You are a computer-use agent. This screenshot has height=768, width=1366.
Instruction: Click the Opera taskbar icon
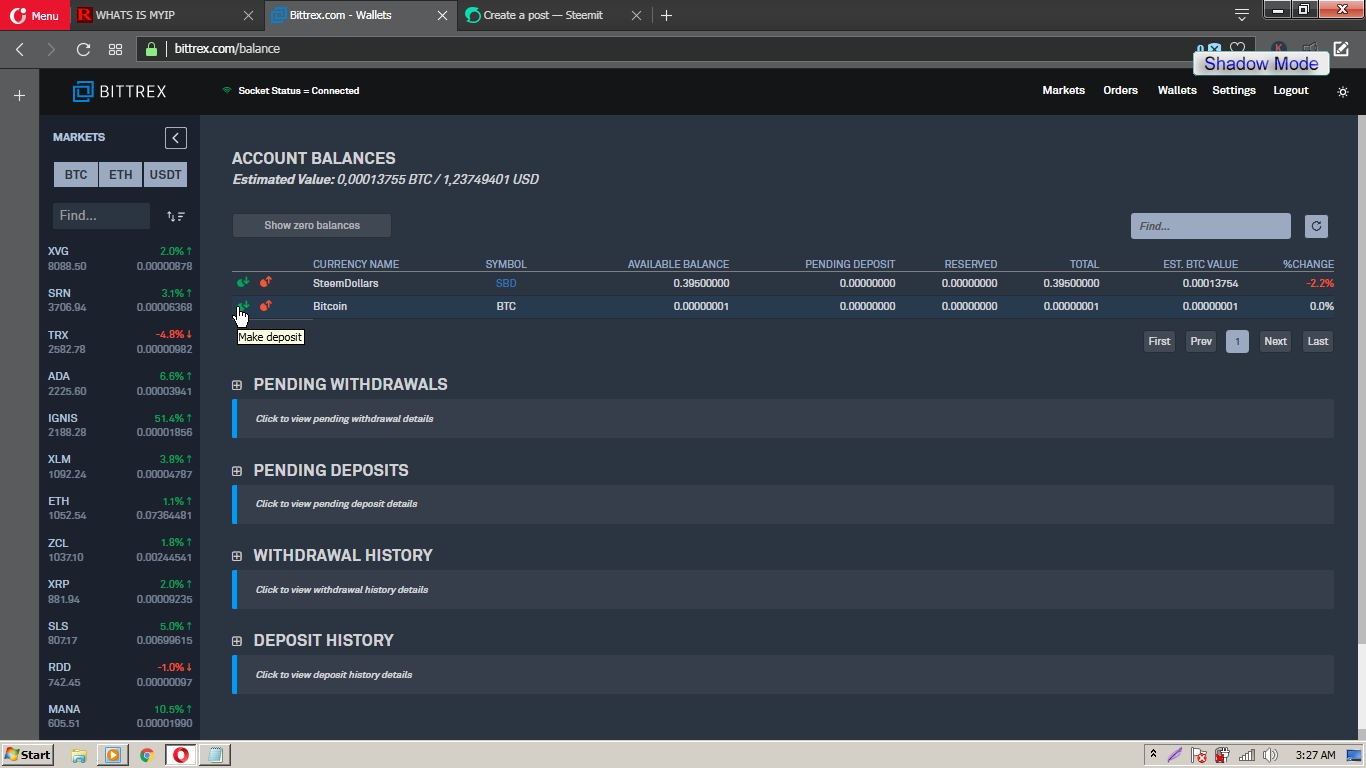[x=181, y=755]
